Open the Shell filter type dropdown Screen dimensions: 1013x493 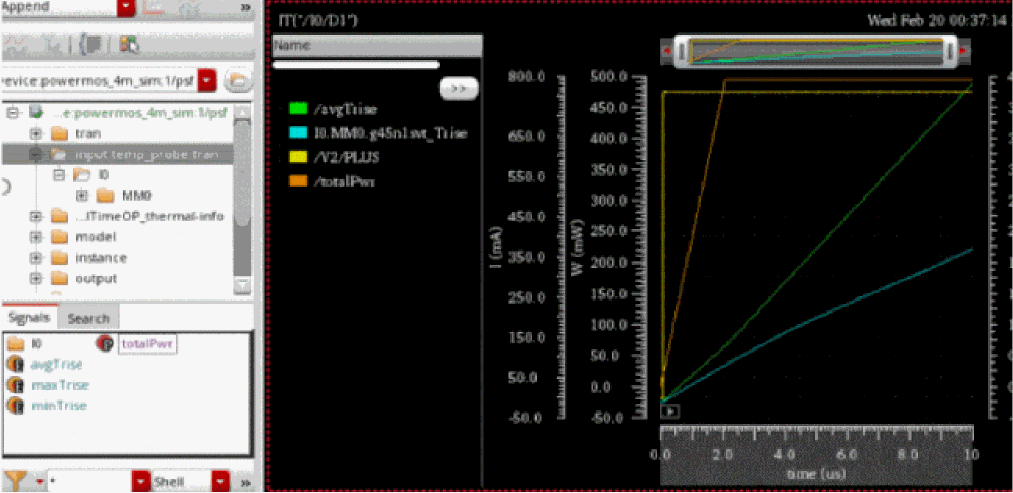pos(221,482)
